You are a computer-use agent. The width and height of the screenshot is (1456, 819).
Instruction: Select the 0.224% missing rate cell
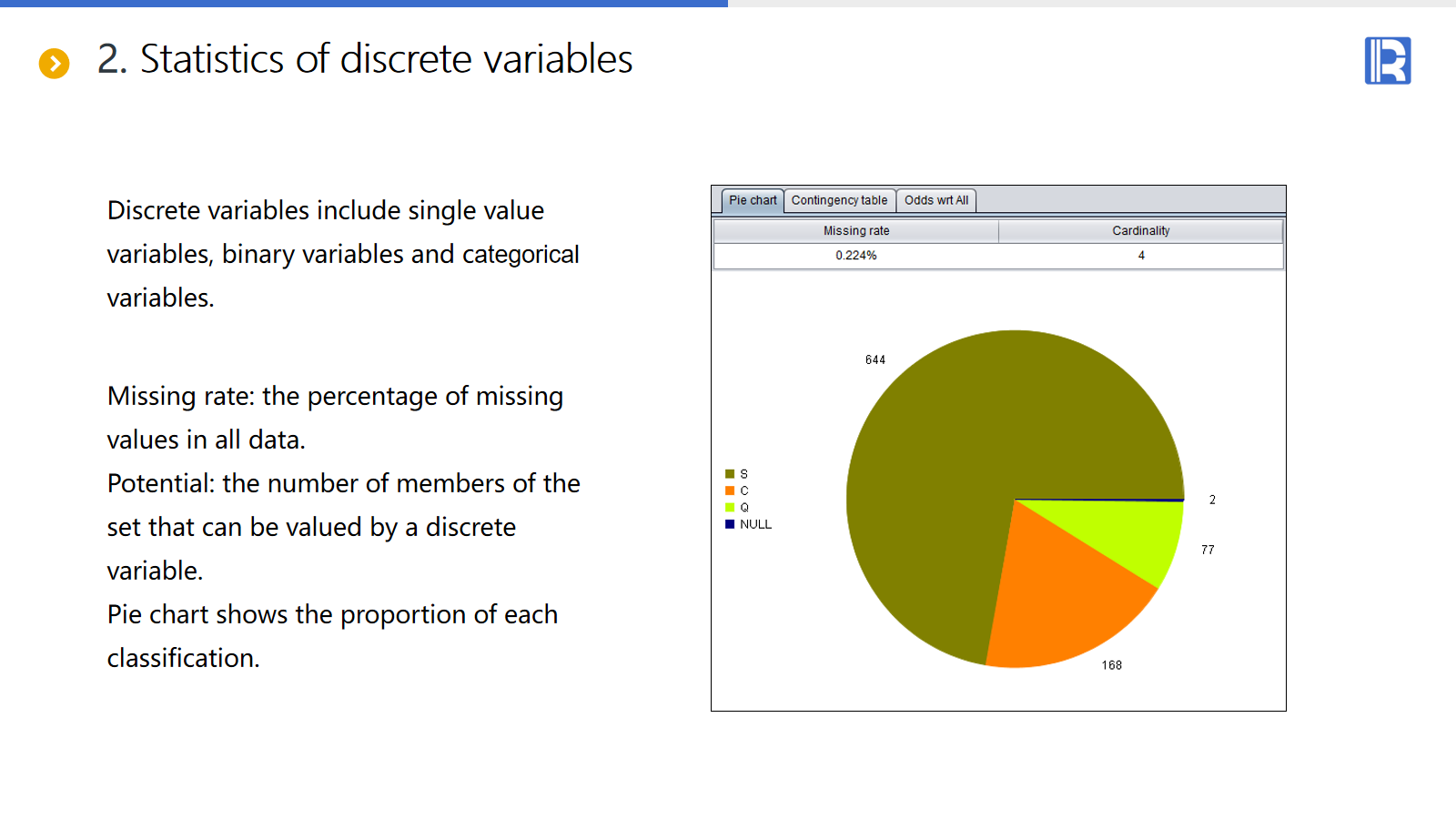click(x=856, y=256)
